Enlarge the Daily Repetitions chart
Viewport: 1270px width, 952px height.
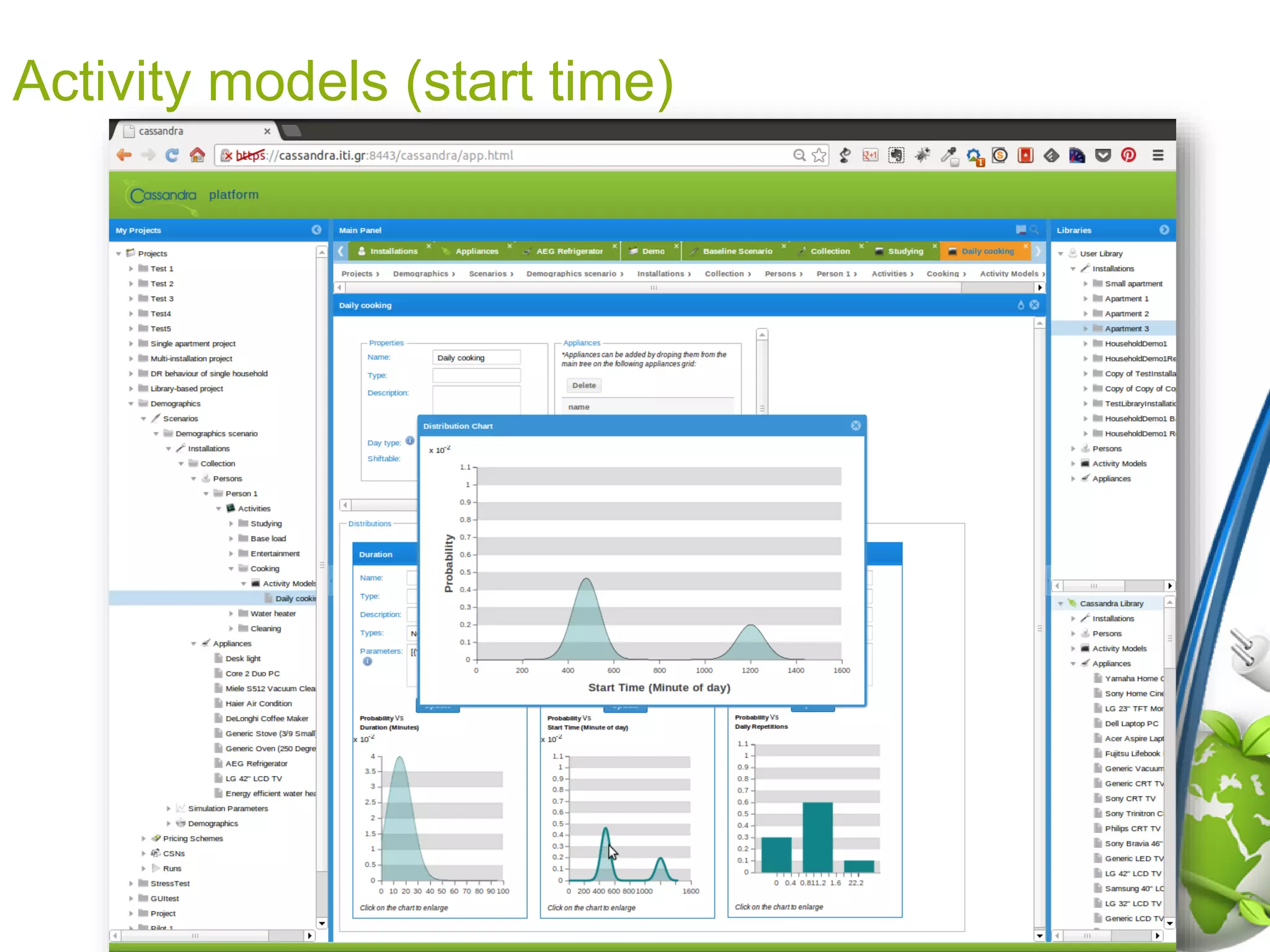point(814,815)
